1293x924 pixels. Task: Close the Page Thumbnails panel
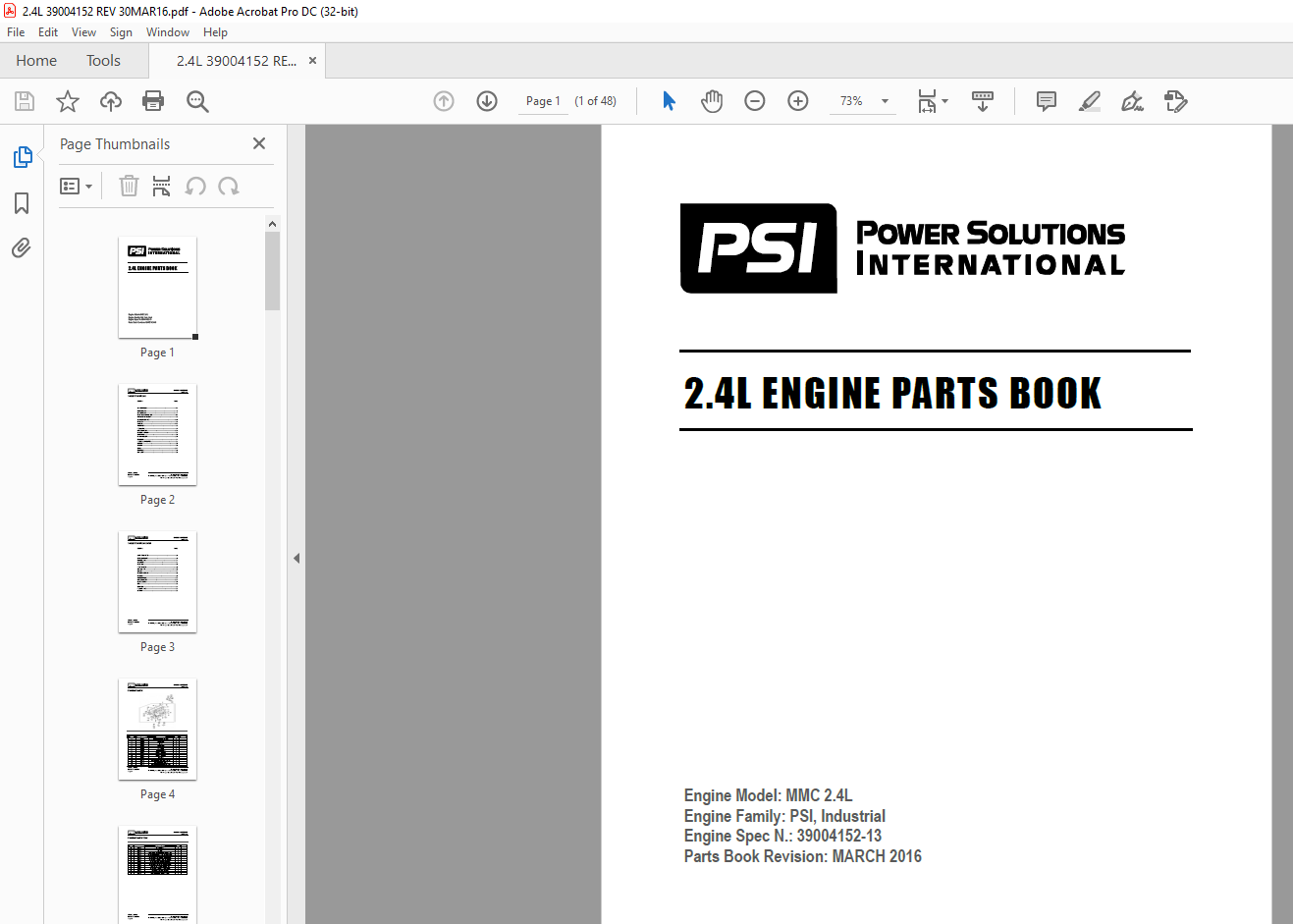click(259, 143)
